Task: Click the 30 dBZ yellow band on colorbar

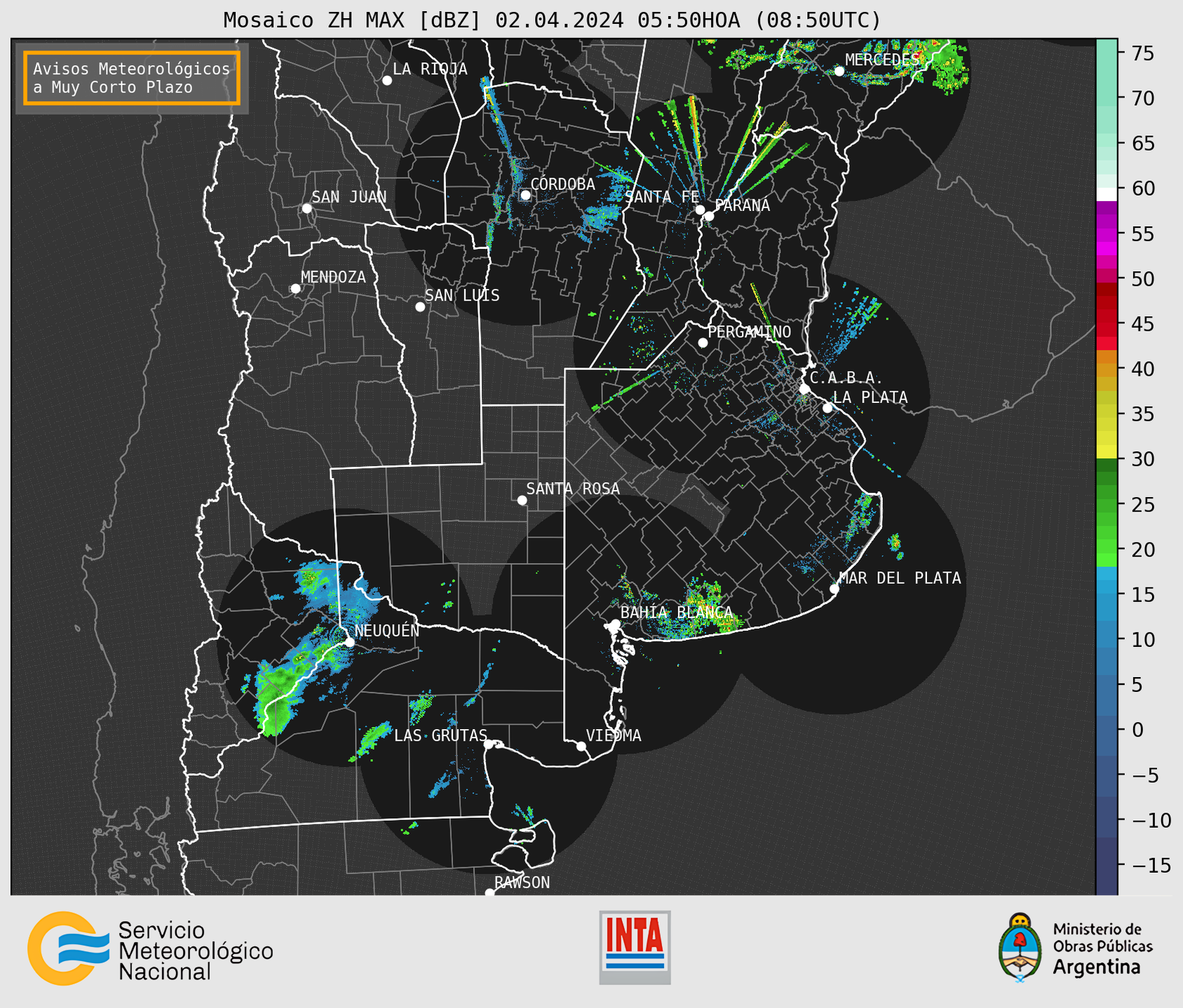Action: coord(1107,452)
